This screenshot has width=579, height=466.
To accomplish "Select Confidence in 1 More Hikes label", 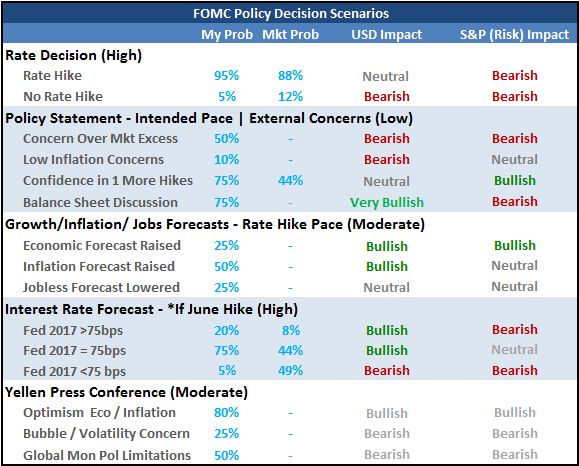I will pyautogui.click(x=108, y=181).
